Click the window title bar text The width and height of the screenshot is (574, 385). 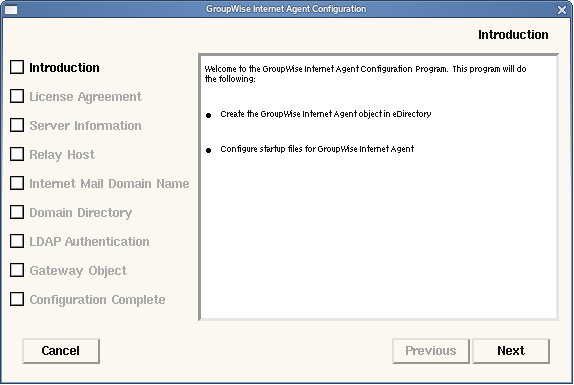(286, 9)
